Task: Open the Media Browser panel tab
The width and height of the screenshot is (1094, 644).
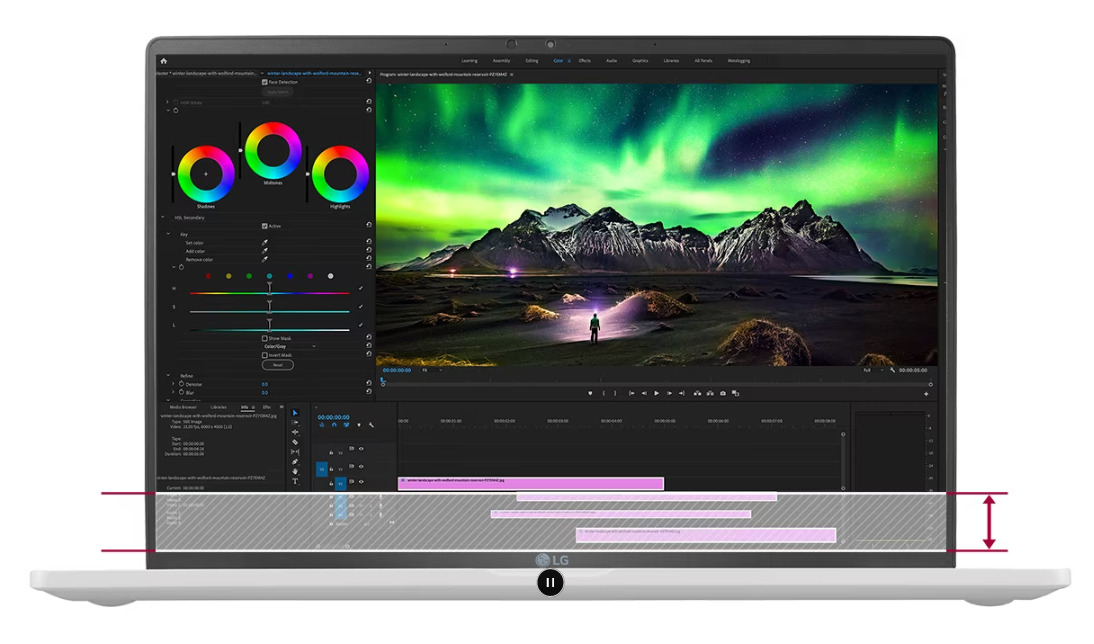Action: (183, 407)
